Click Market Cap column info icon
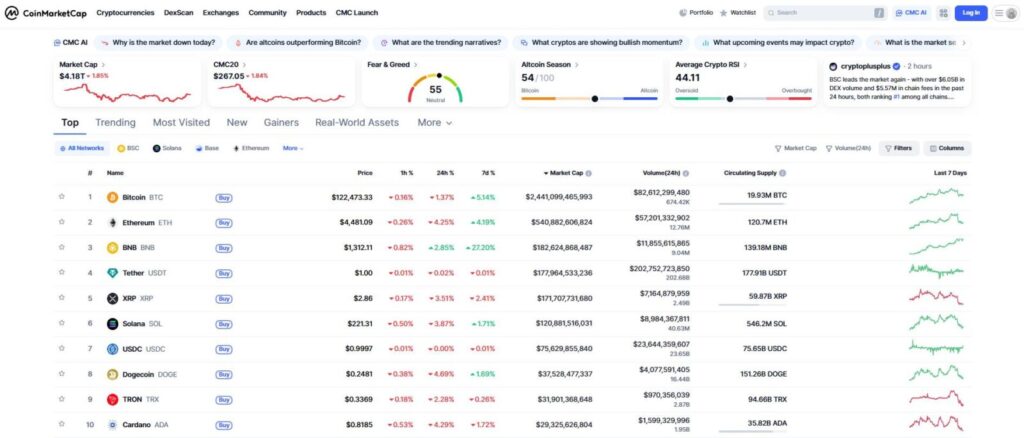This screenshot has height=438, width=1024. tap(588, 174)
